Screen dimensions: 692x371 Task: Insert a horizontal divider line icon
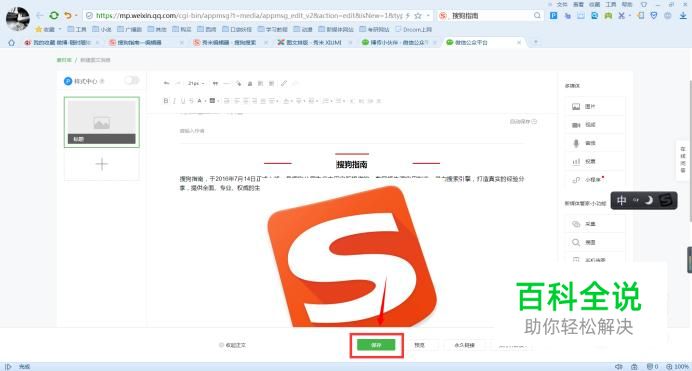coord(226,83)
